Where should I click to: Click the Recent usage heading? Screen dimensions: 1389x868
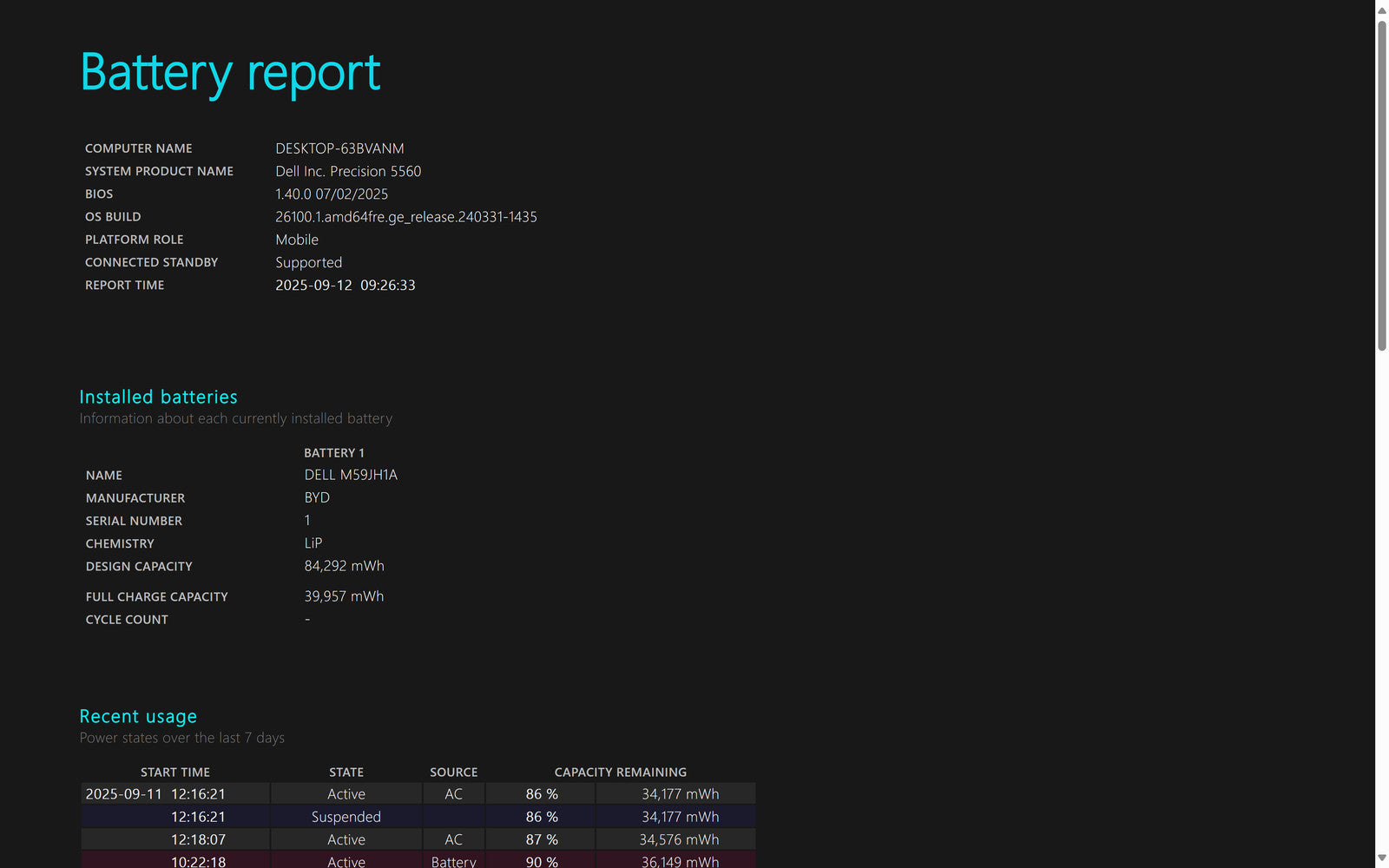coord(138,716)
